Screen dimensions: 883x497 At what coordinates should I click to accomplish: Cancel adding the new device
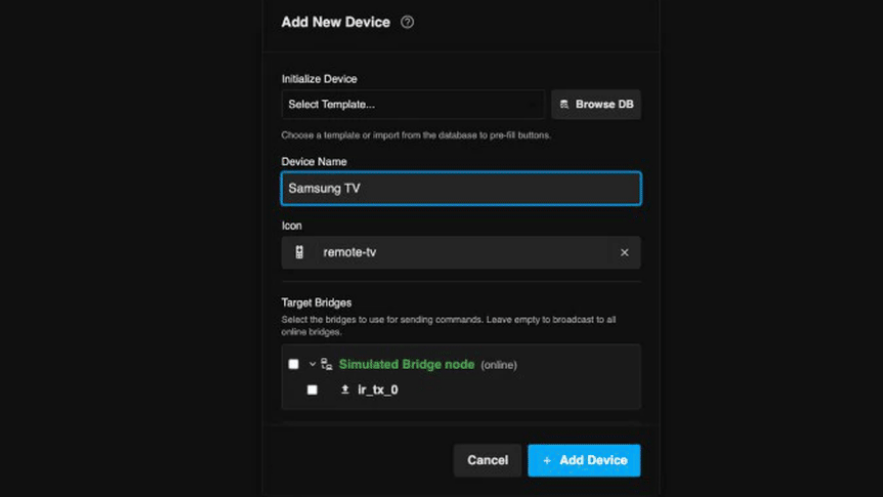click(x=487, y=460)
